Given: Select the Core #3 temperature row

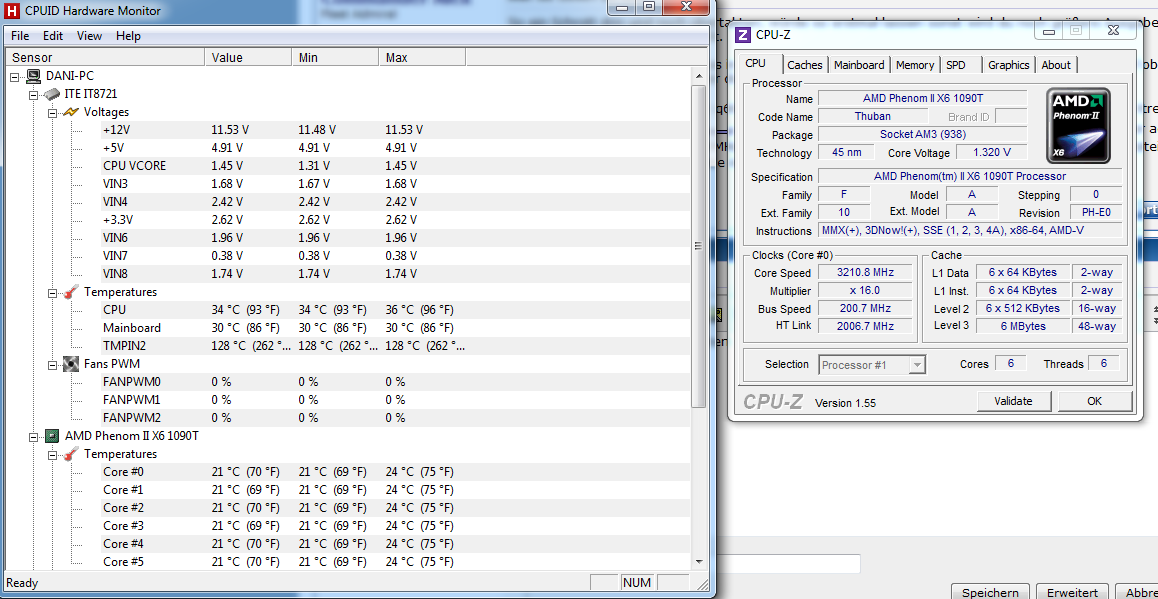Looking at the screenshot, I should click(x=395, y=526).
